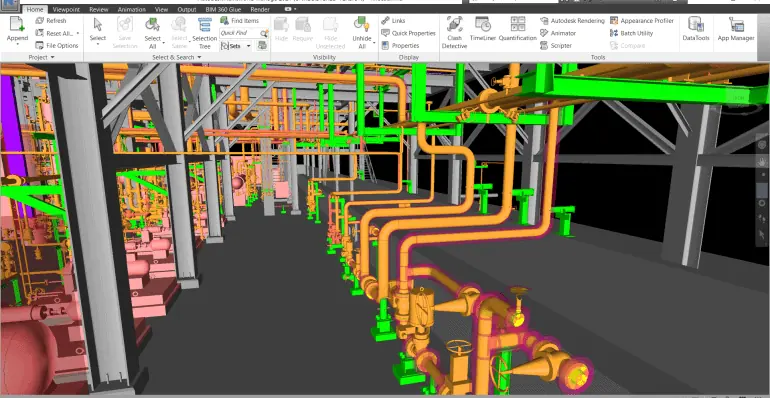Image resolution: width=770 pixels, height=398 pixels.
Task: Toggle Quick Properties display
Action: coord(409,33)
